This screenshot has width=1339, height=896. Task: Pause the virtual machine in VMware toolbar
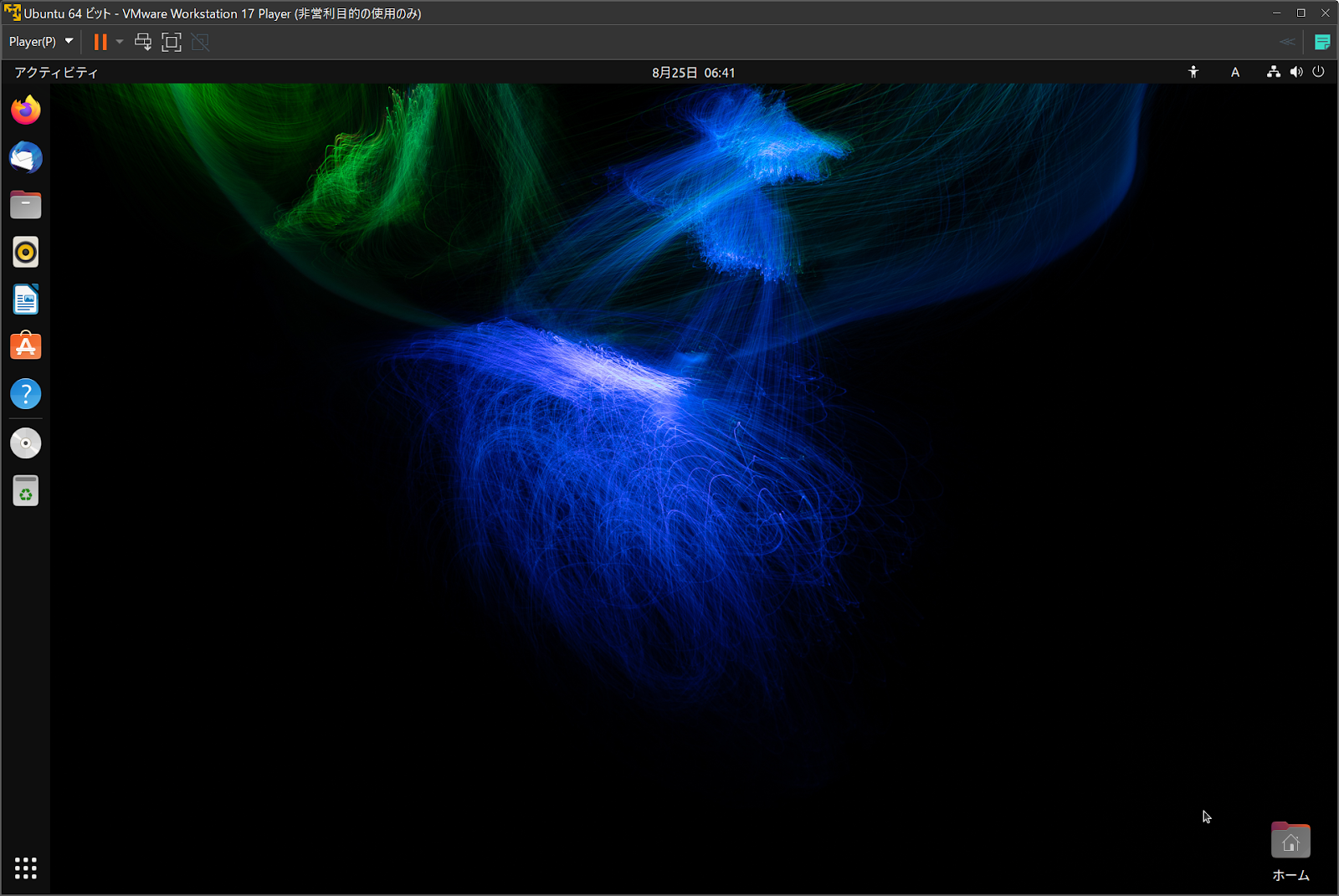click(100, 42)
